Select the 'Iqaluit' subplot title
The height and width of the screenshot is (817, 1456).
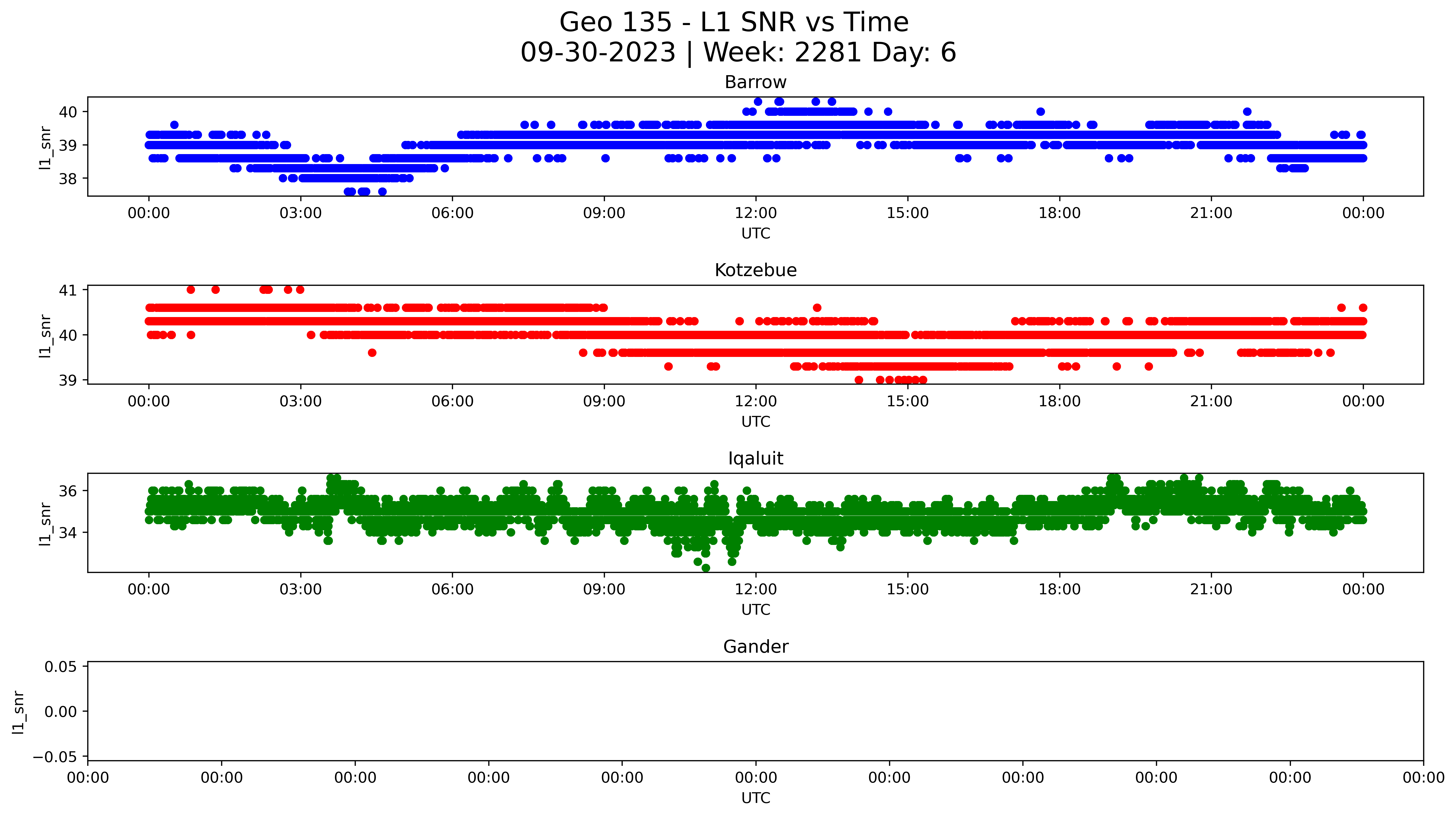(x=756, y=458)
